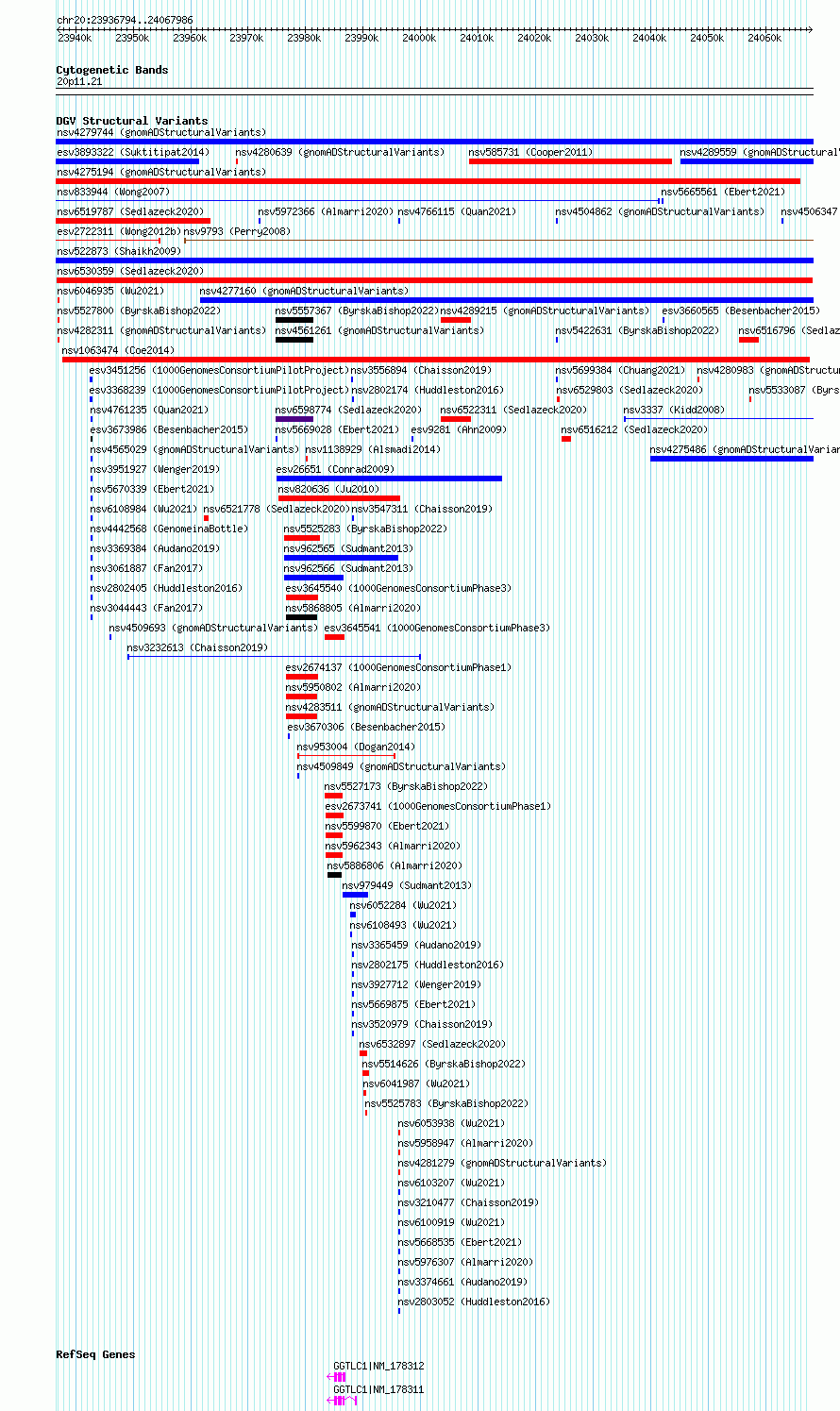Screen dimensions: 840x1411
Task: Click nsv3337 (Kidd2008) label
Action: coord(674,410)
